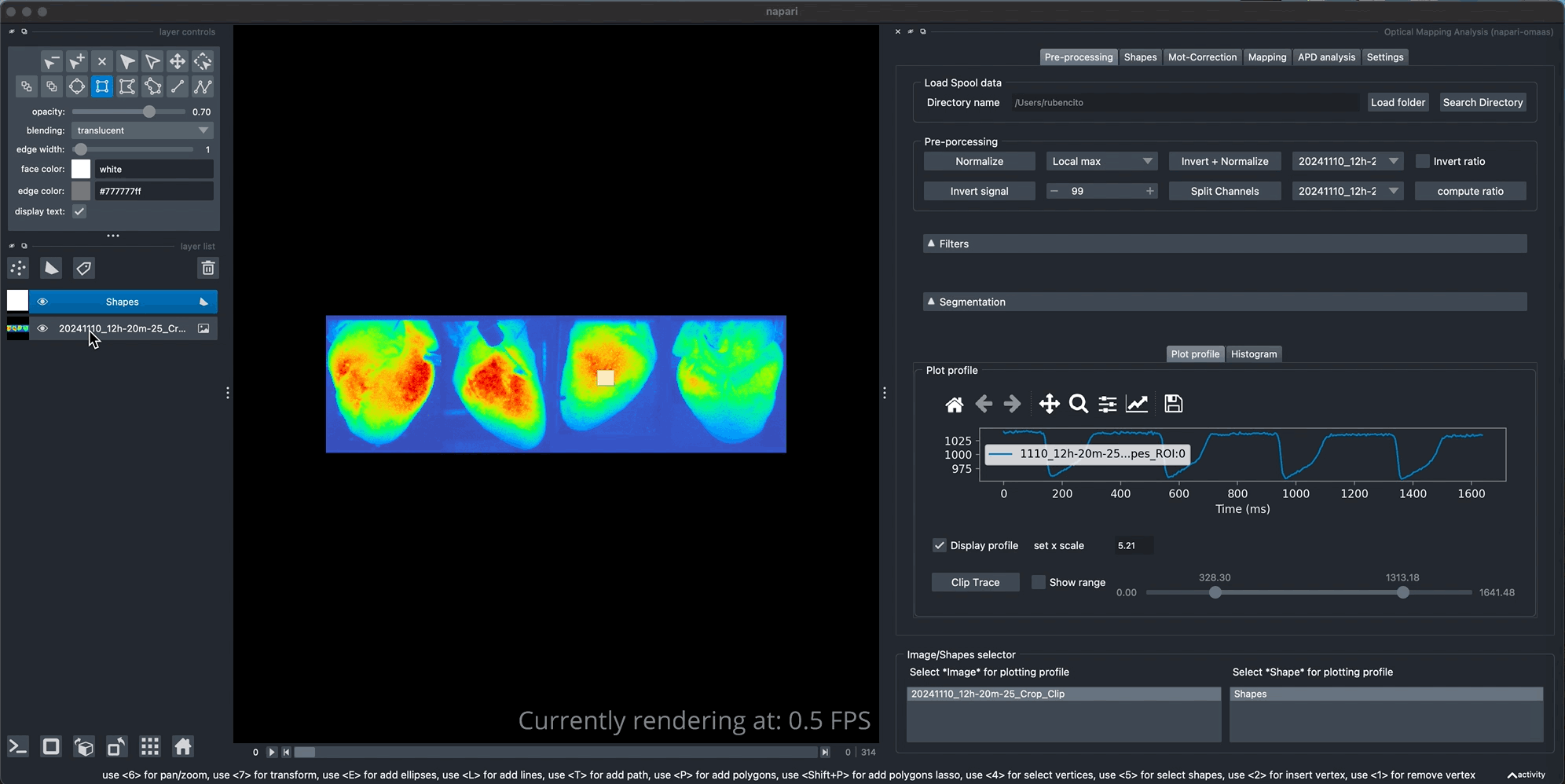Reset viewer with home icon
The width and height of the screenshot is (1565, 784).
[183, 746]
